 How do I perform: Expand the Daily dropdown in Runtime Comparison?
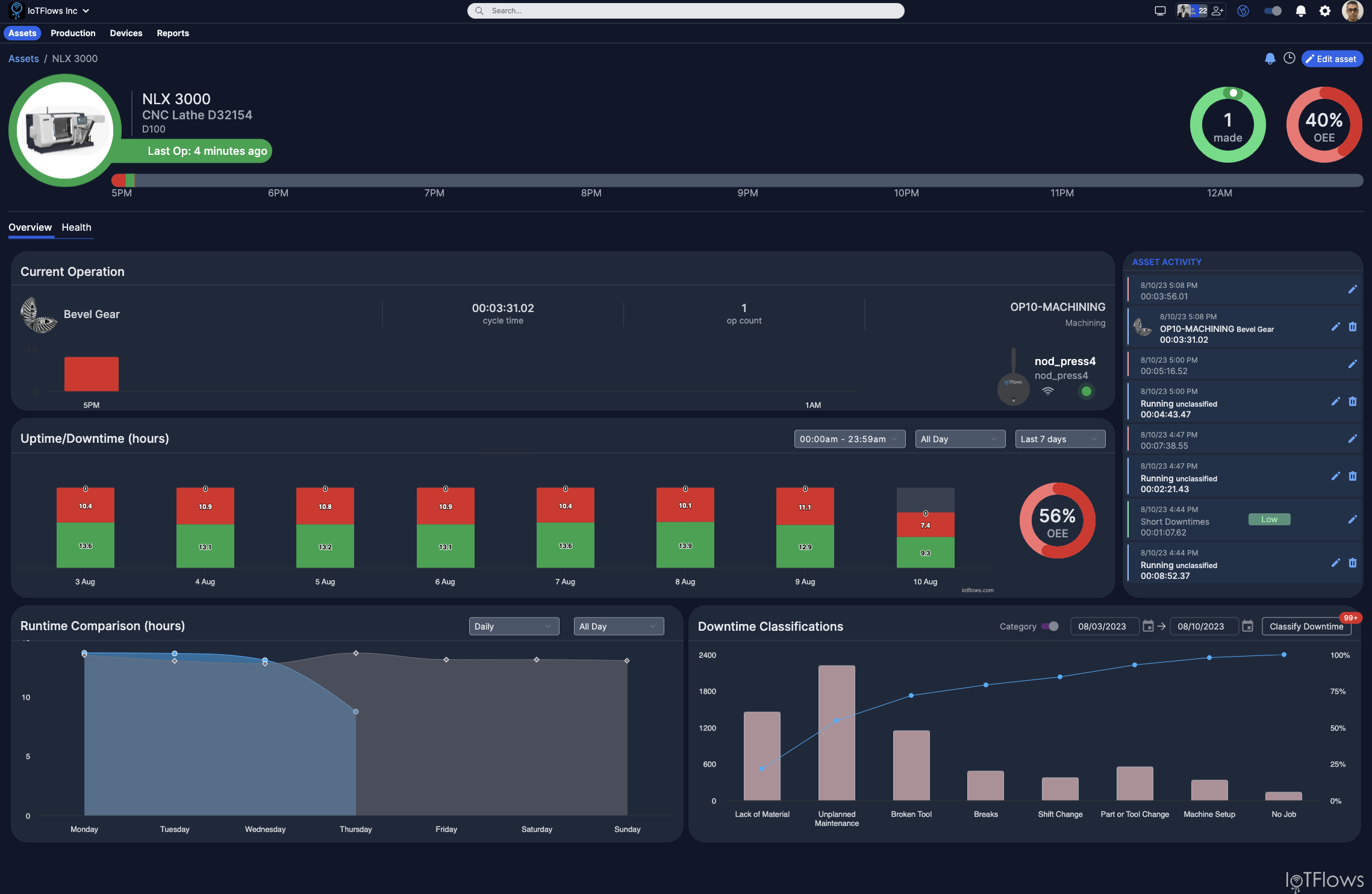tap(513, 627)
